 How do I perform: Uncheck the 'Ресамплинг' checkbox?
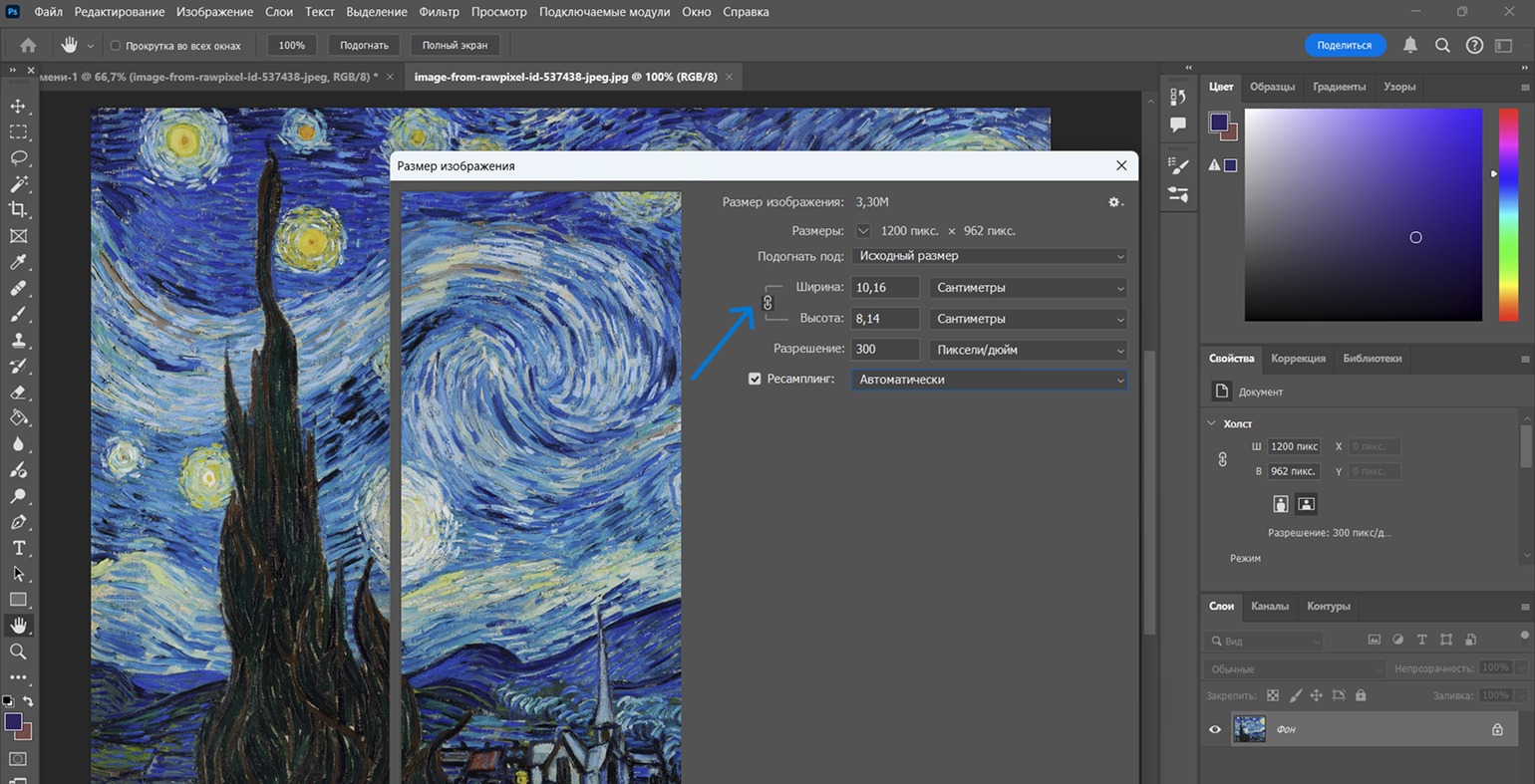pos(755,379)
